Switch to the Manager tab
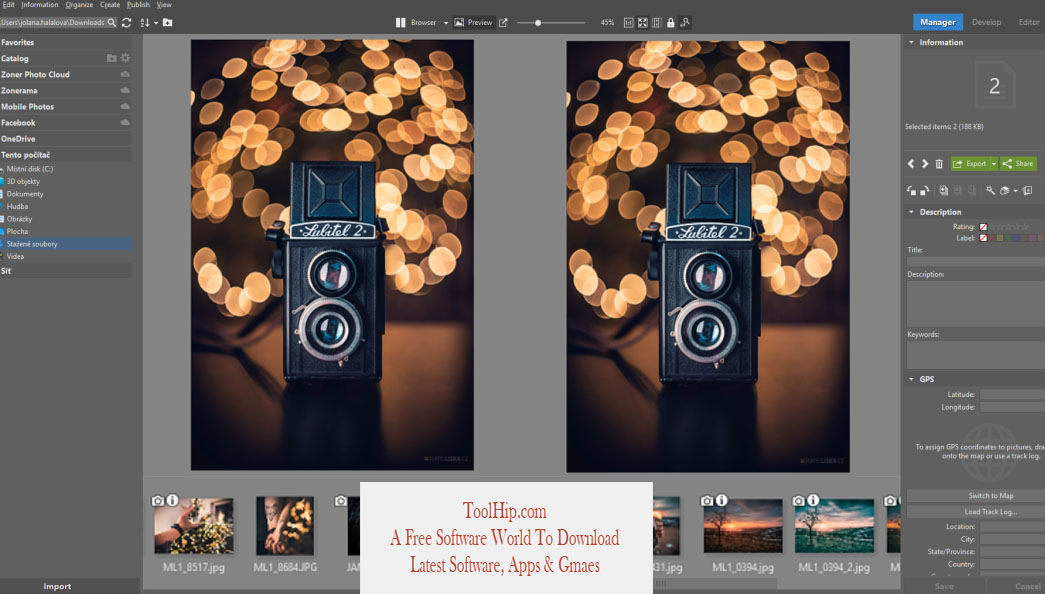The height and width of the screenshot is (594, 1045). coord(938,22)
